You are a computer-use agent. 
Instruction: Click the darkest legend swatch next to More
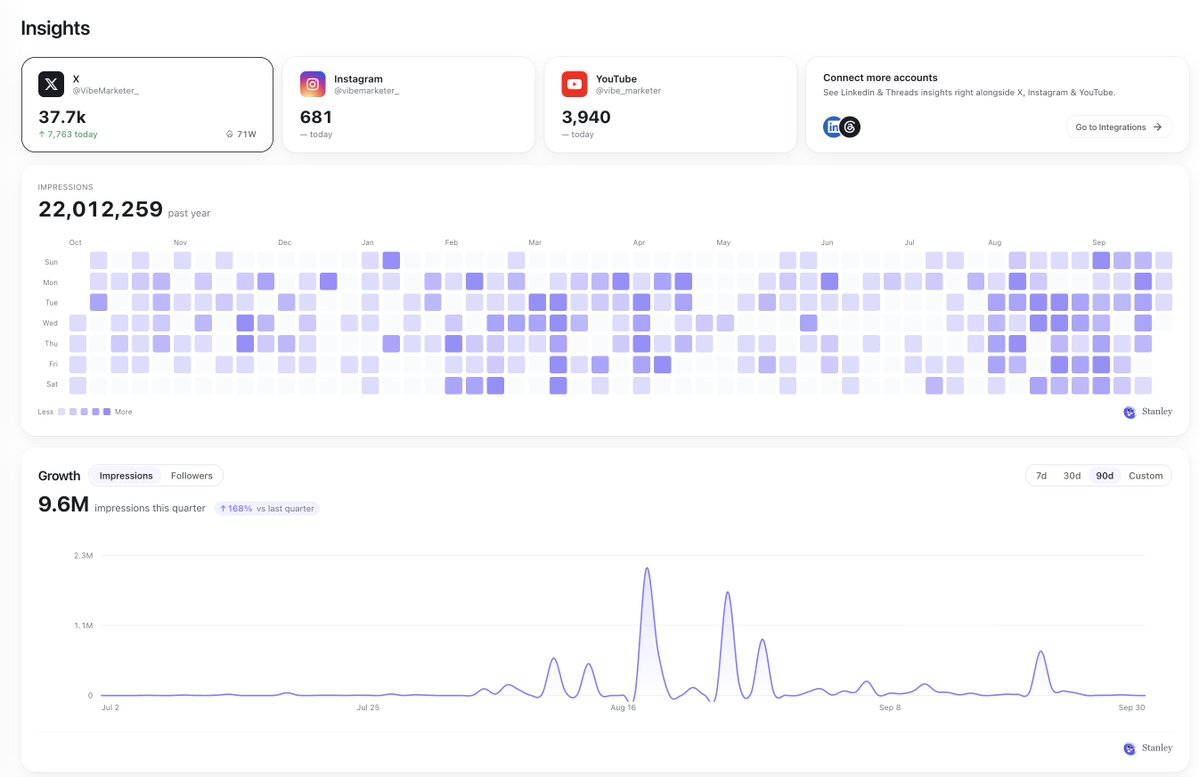tap(107, 411)
